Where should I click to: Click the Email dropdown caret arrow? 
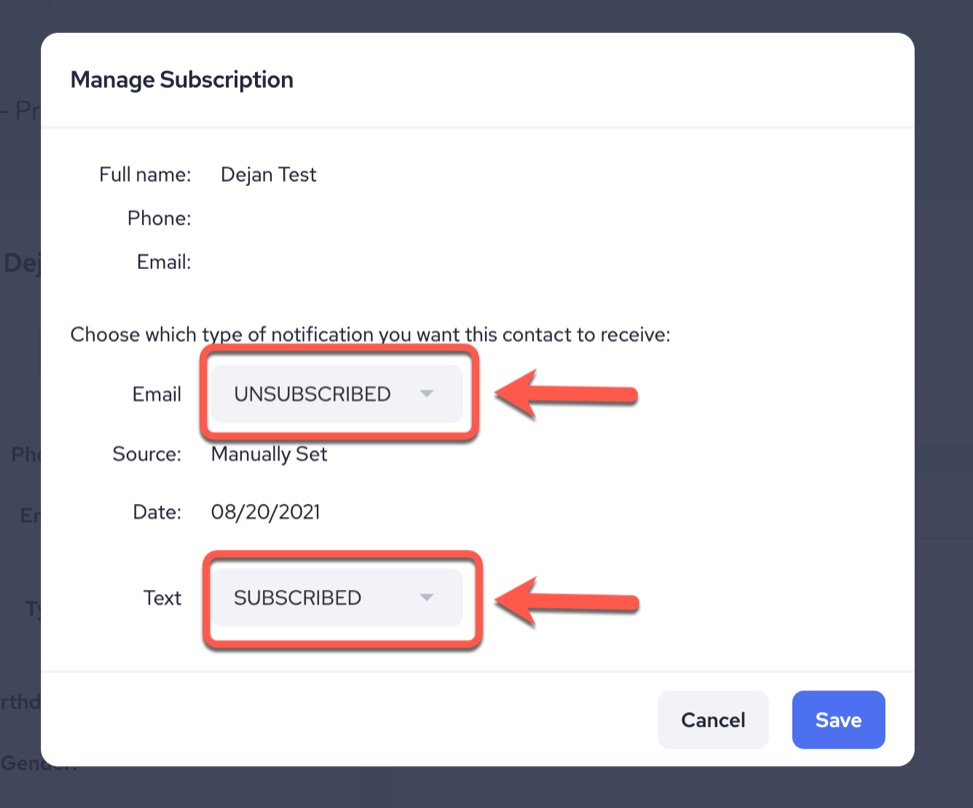click(427, 394)
